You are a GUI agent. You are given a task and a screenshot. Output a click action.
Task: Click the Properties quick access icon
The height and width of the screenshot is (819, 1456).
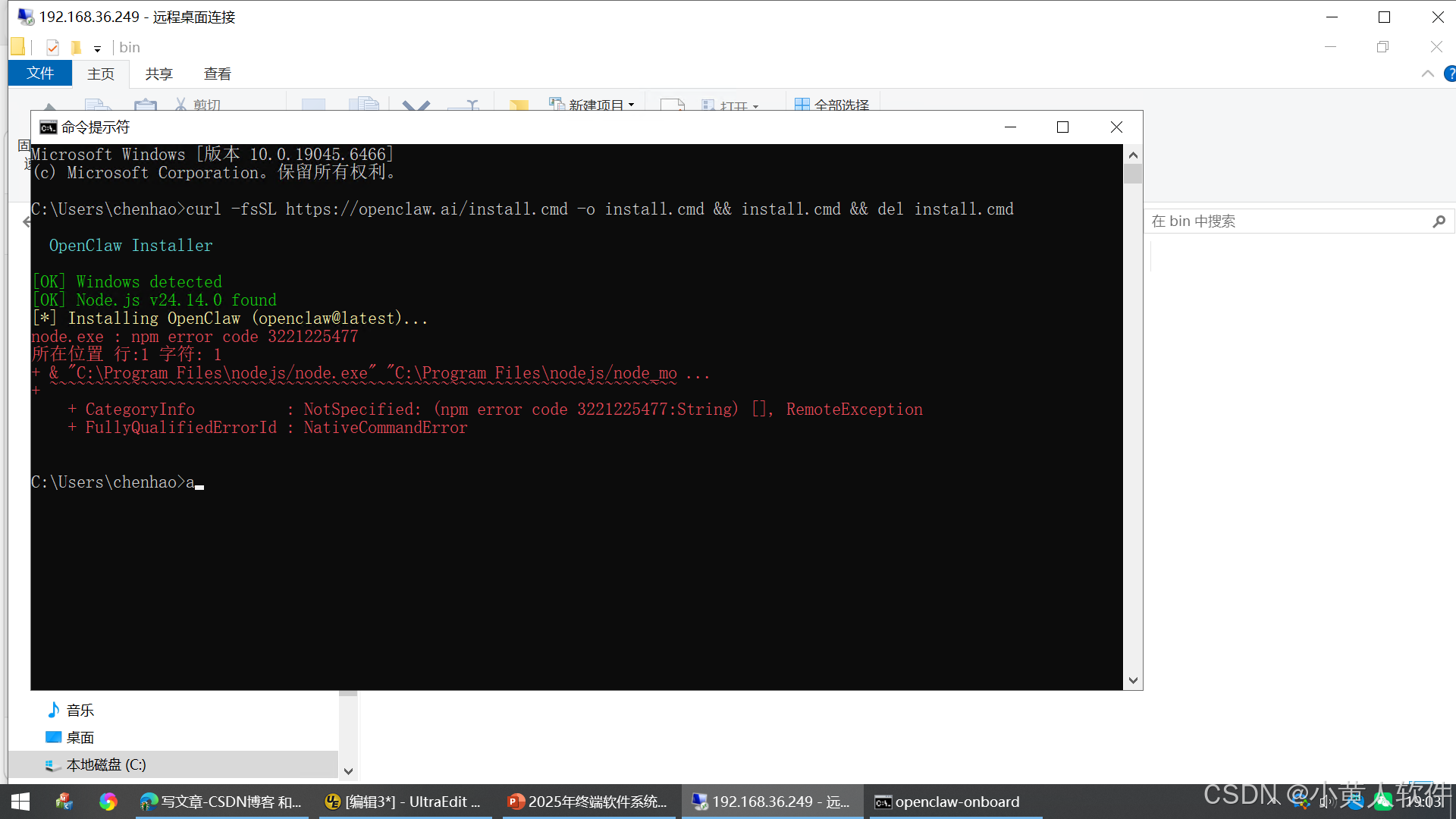pyautogui.click(x=52, y=47)
